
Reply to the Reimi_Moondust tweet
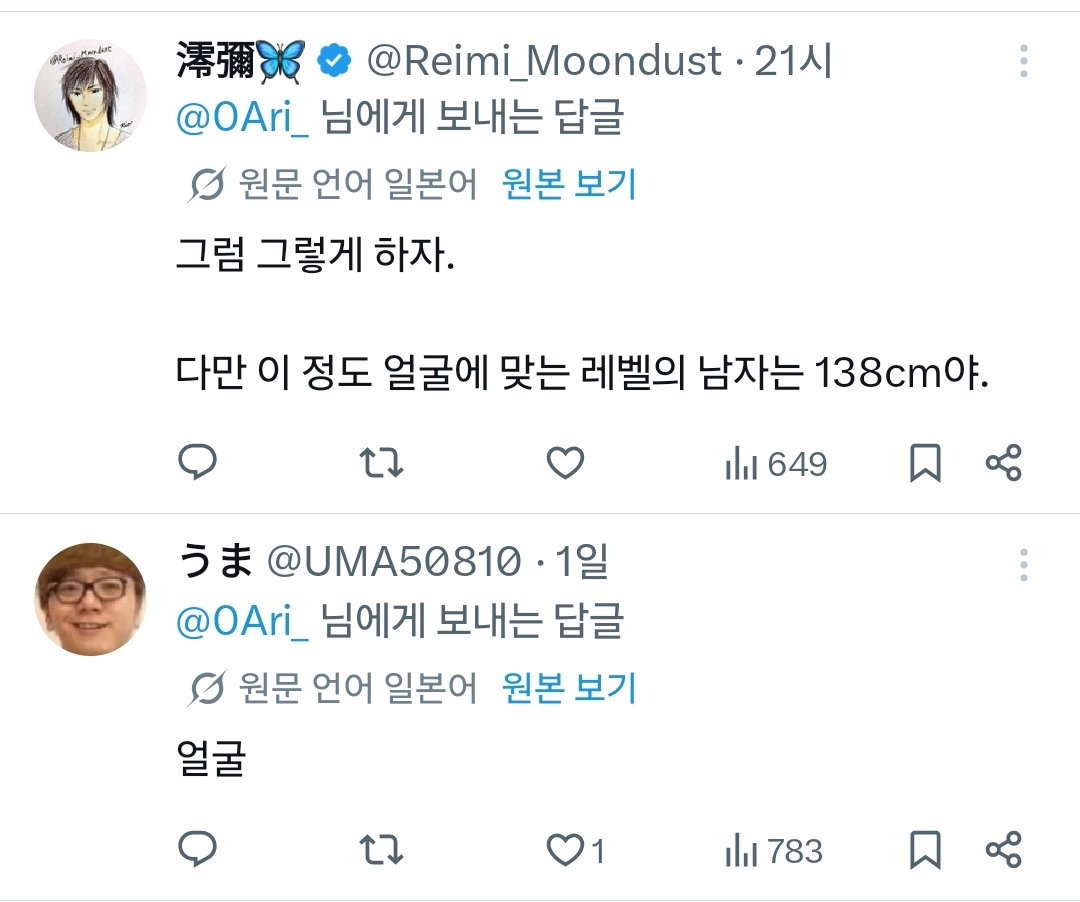tap(198, 462)
